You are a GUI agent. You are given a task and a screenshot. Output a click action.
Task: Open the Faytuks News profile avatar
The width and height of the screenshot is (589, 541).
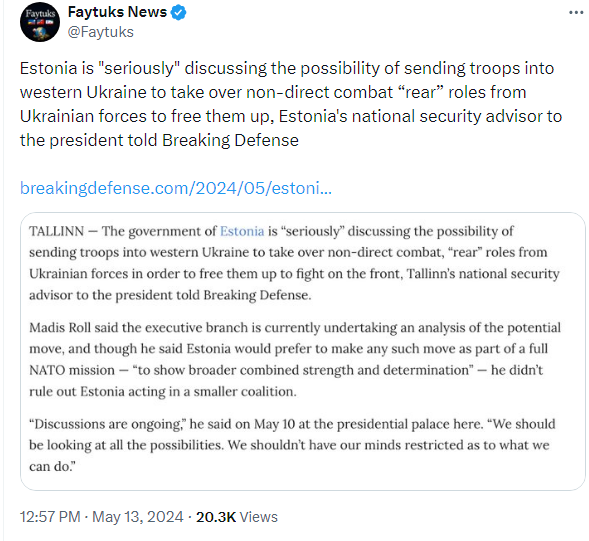coord(40,22)
